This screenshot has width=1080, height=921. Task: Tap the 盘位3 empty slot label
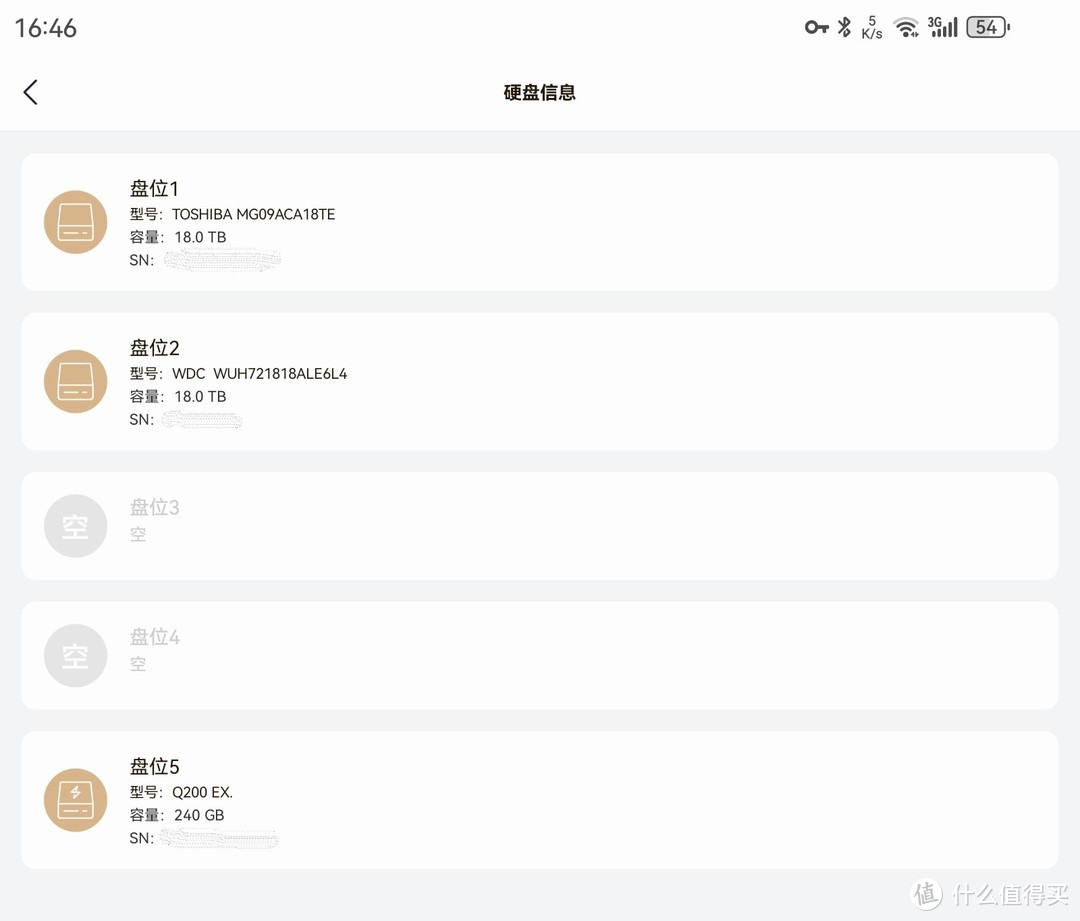154,507
